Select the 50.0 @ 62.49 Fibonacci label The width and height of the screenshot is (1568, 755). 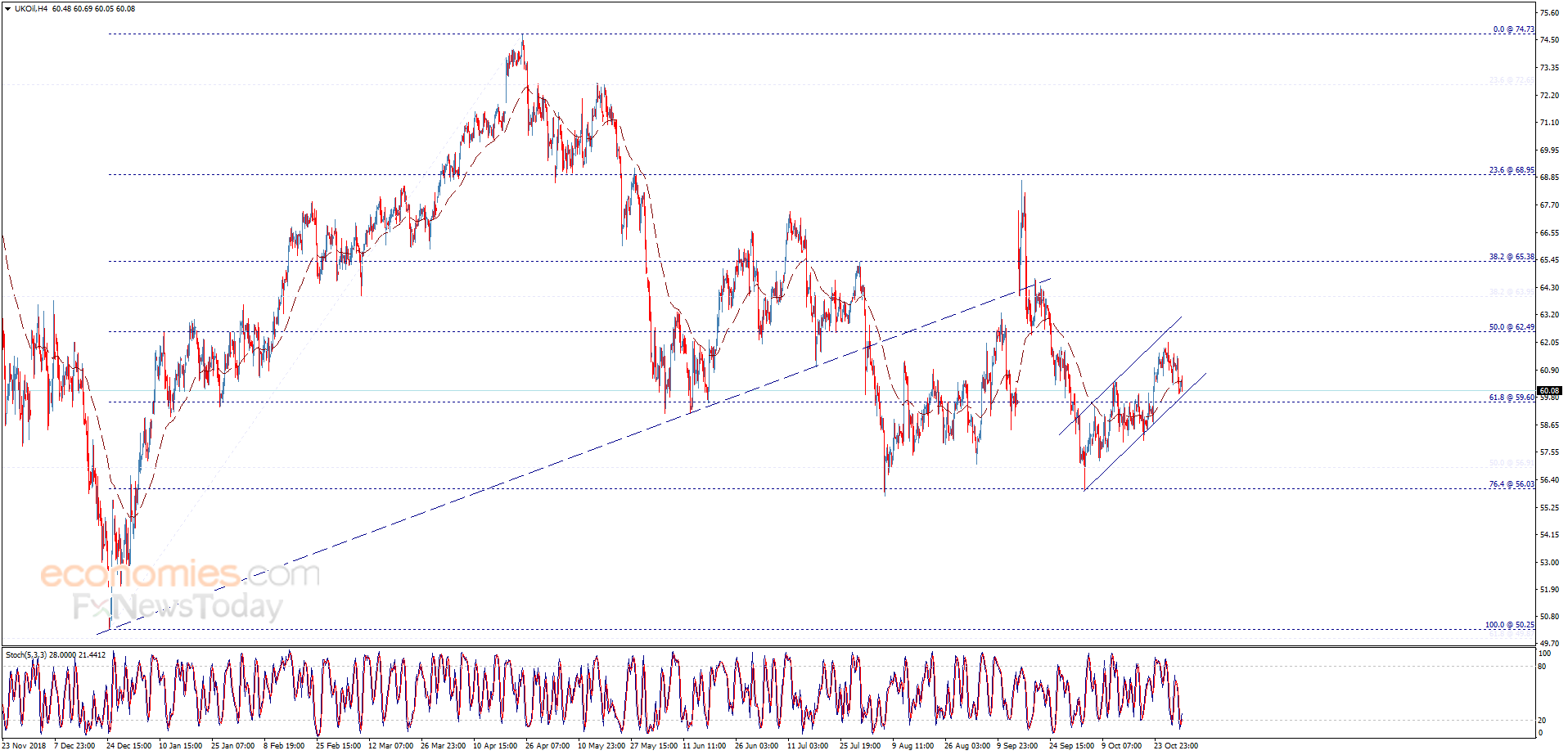click(1512, 327)
